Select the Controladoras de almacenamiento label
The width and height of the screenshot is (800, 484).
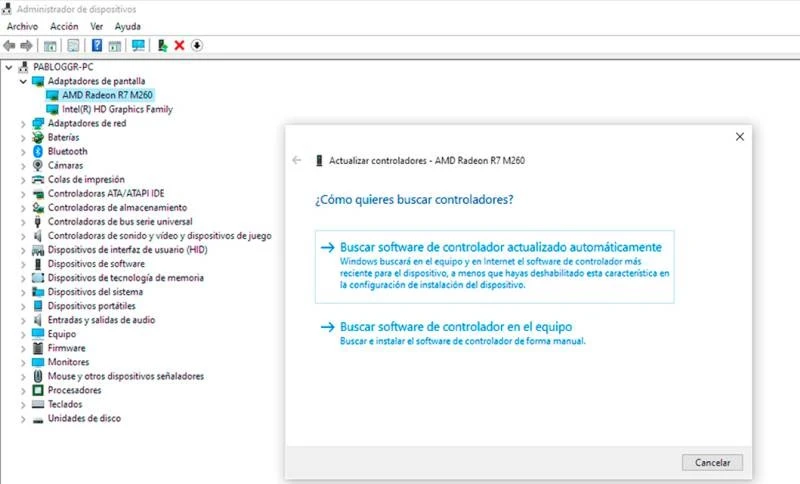pyautogui.click(x=117, y=208)
